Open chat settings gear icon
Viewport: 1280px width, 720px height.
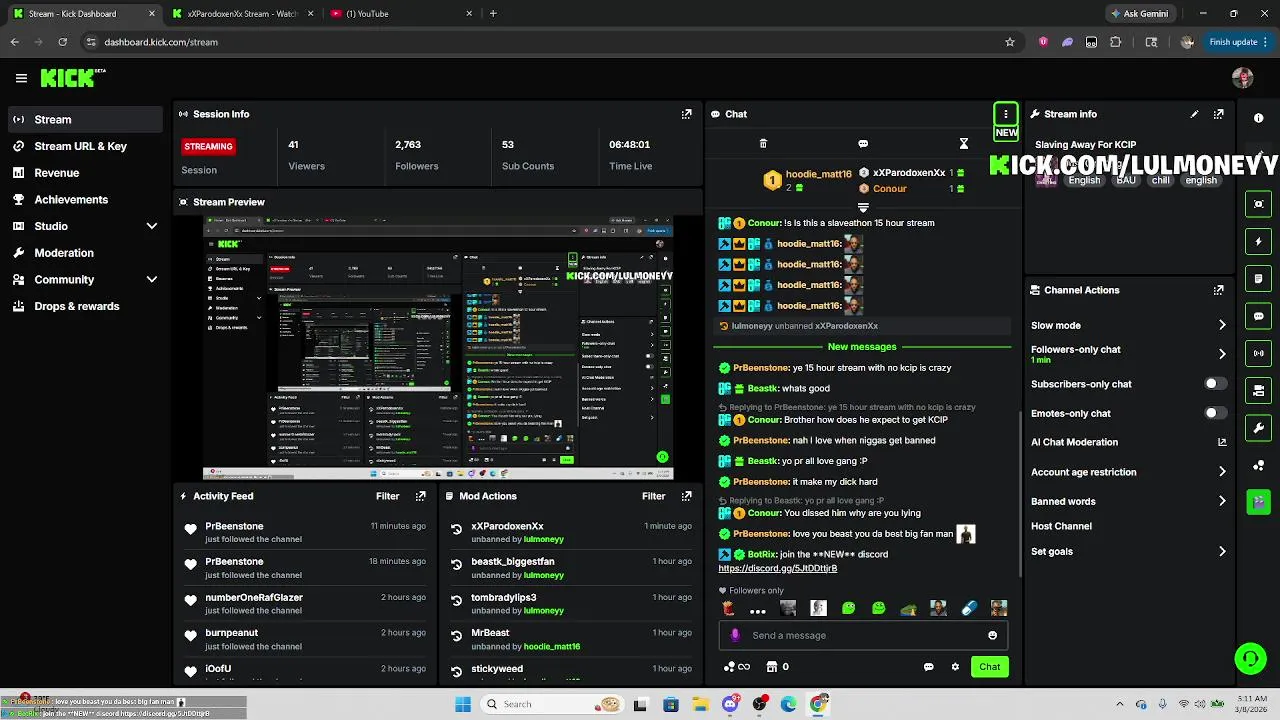tap(955, 667)
